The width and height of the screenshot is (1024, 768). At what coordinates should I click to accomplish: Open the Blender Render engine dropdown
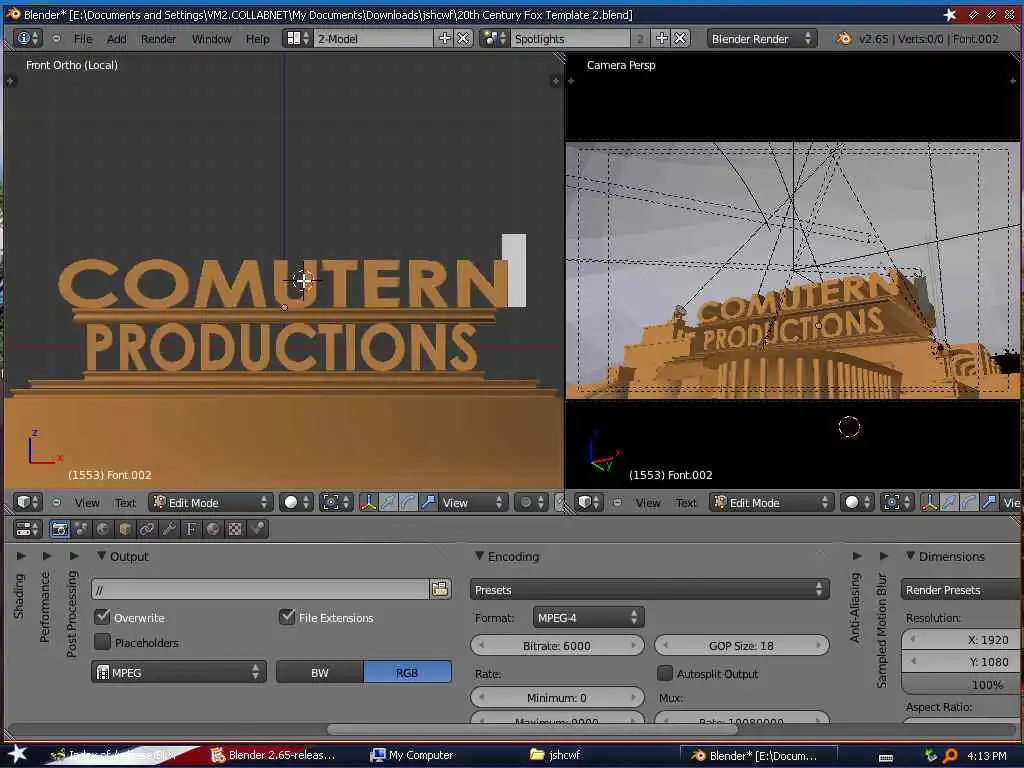click(761, 39)
